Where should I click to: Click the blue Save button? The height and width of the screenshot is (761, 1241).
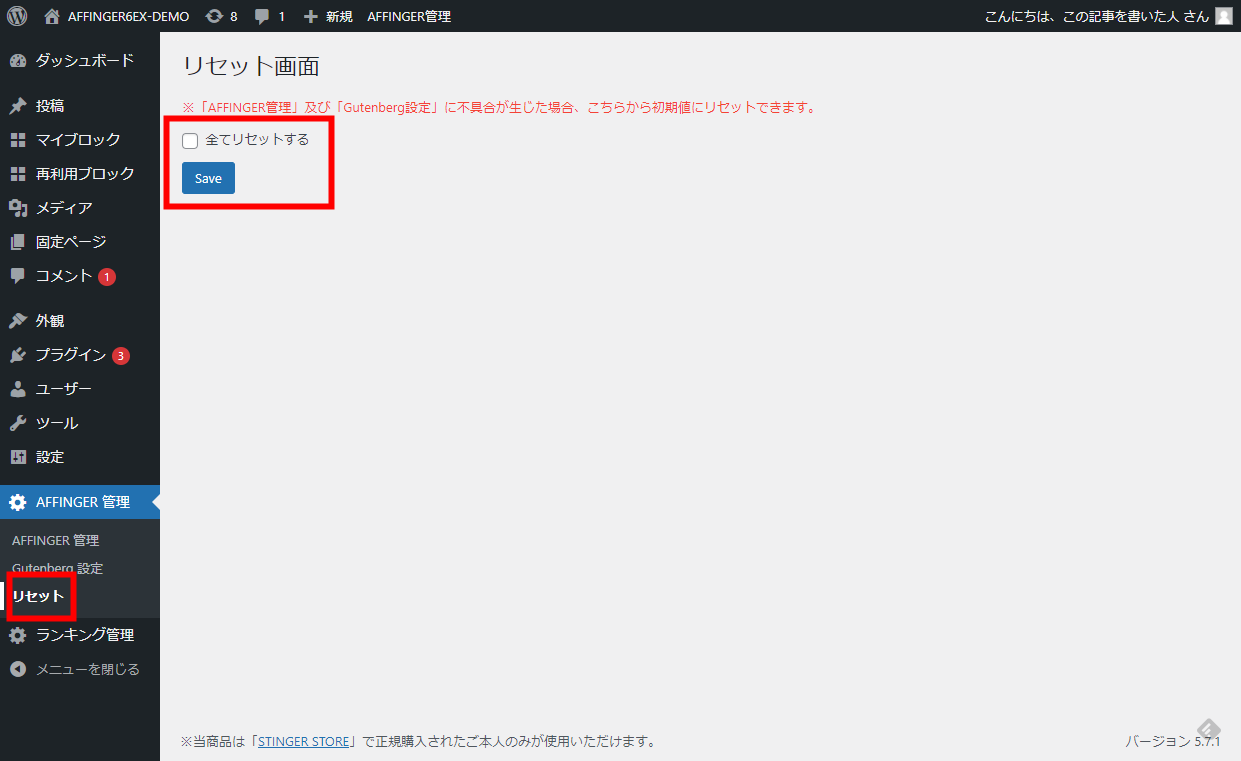pyautogui.click(x=208, y=178)
